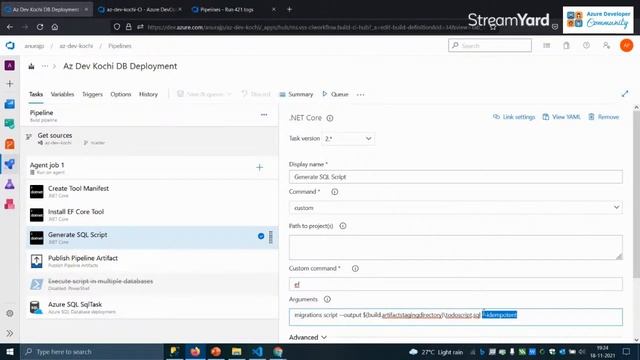Open Repos from the left sidebar

click(x=10, y=124)
